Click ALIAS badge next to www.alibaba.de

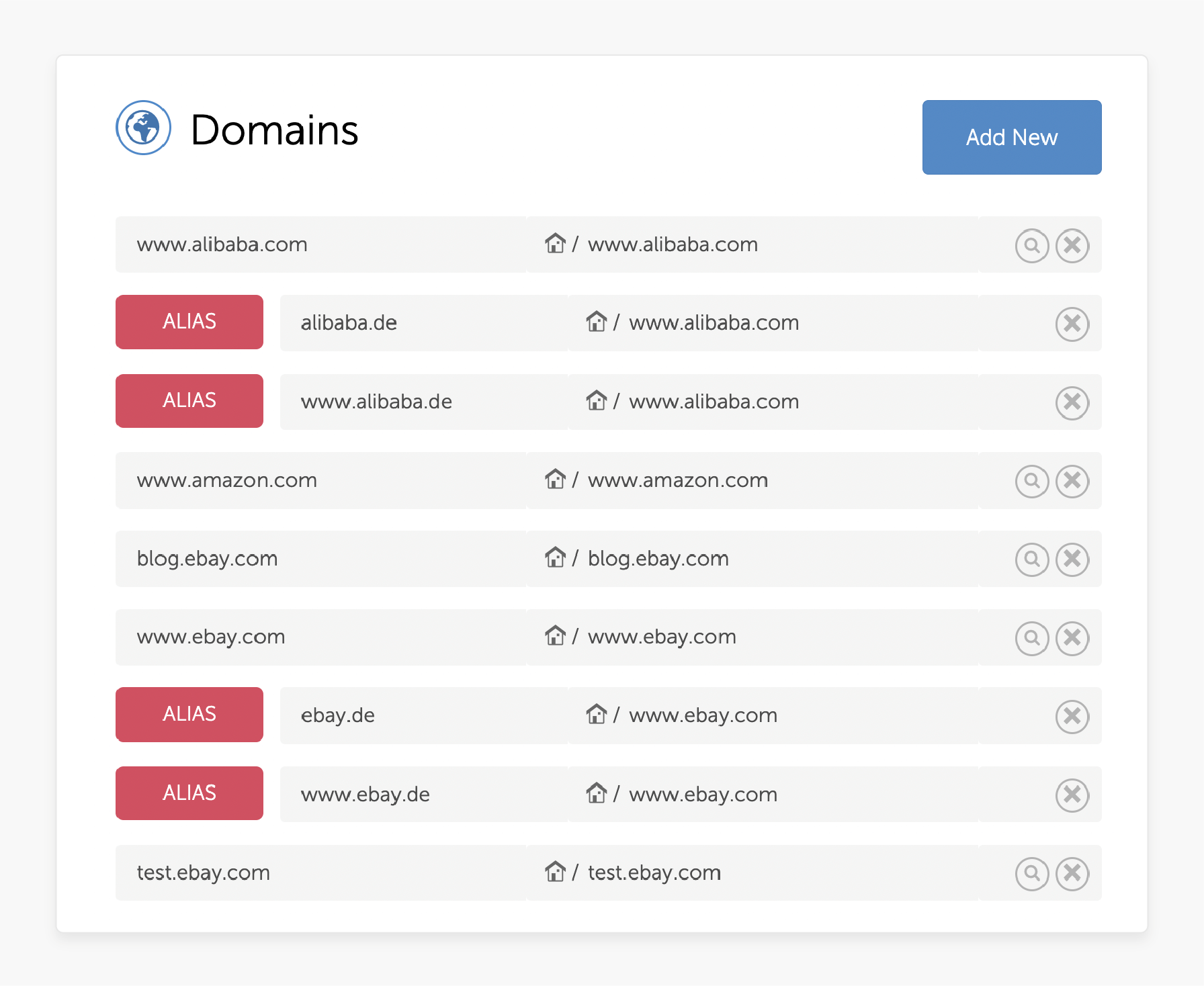pos(189,400)
